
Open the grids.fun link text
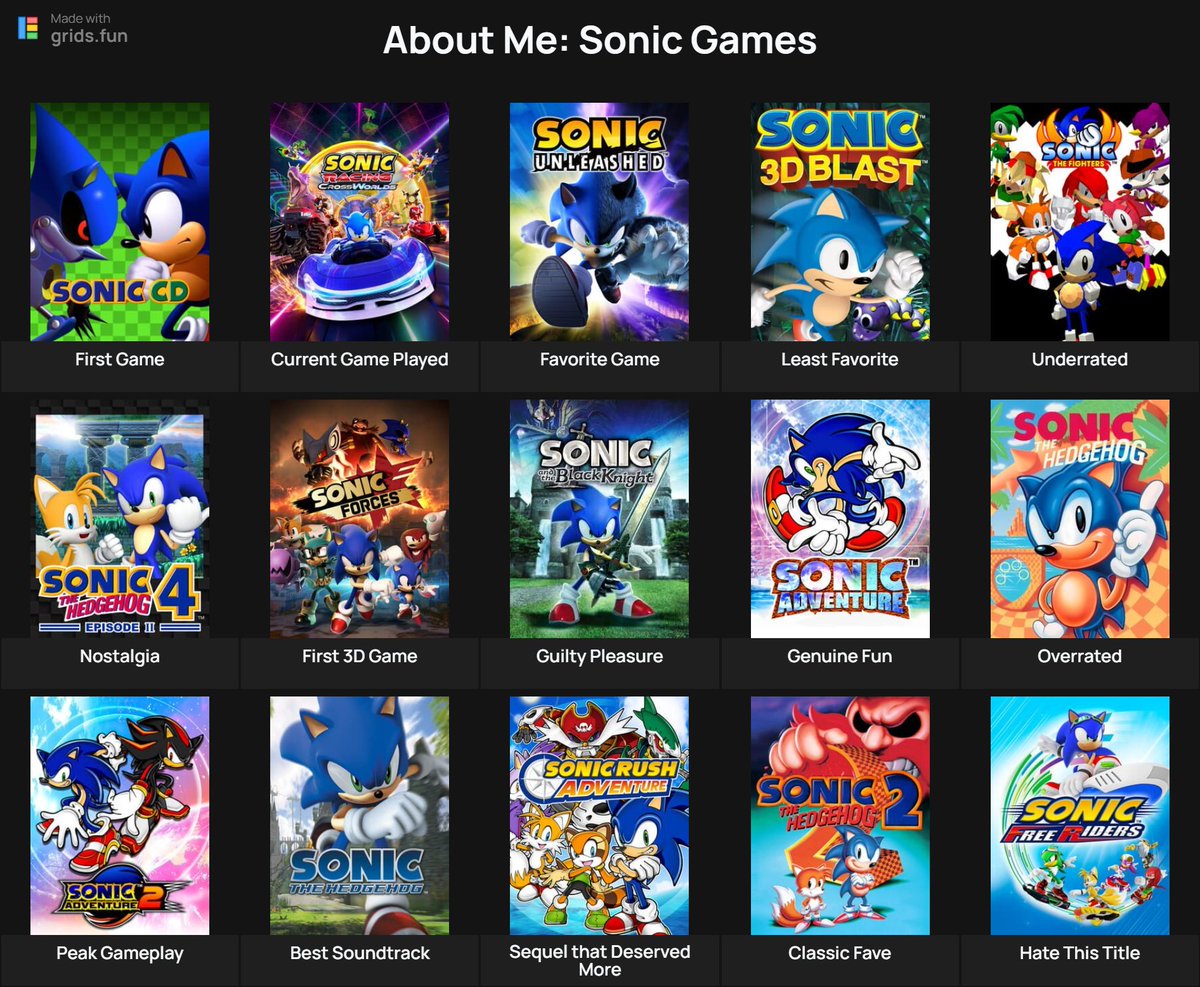[90, 37]
